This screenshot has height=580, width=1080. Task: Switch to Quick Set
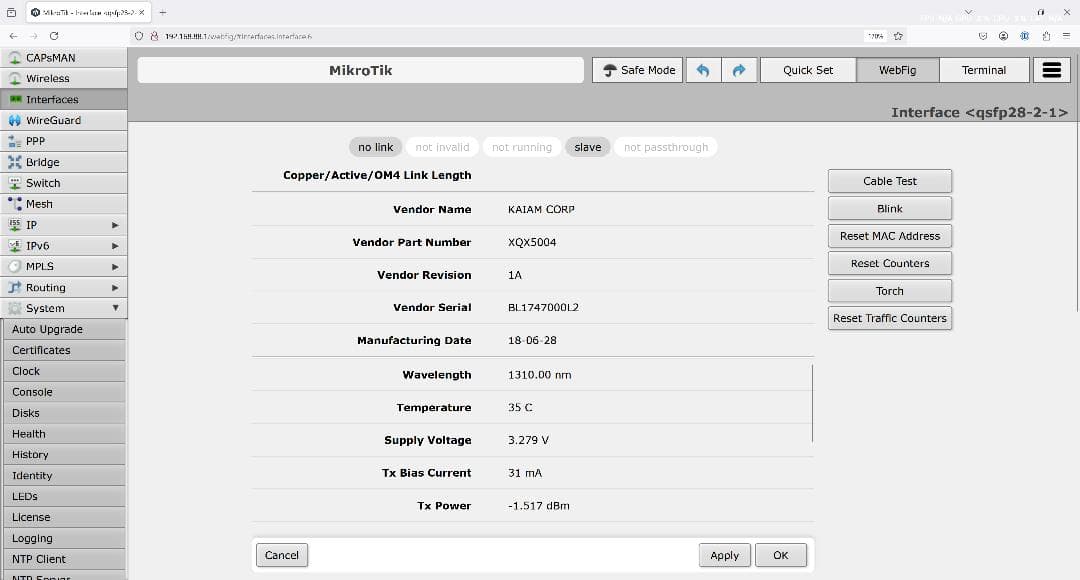click(x=808, y=70)
